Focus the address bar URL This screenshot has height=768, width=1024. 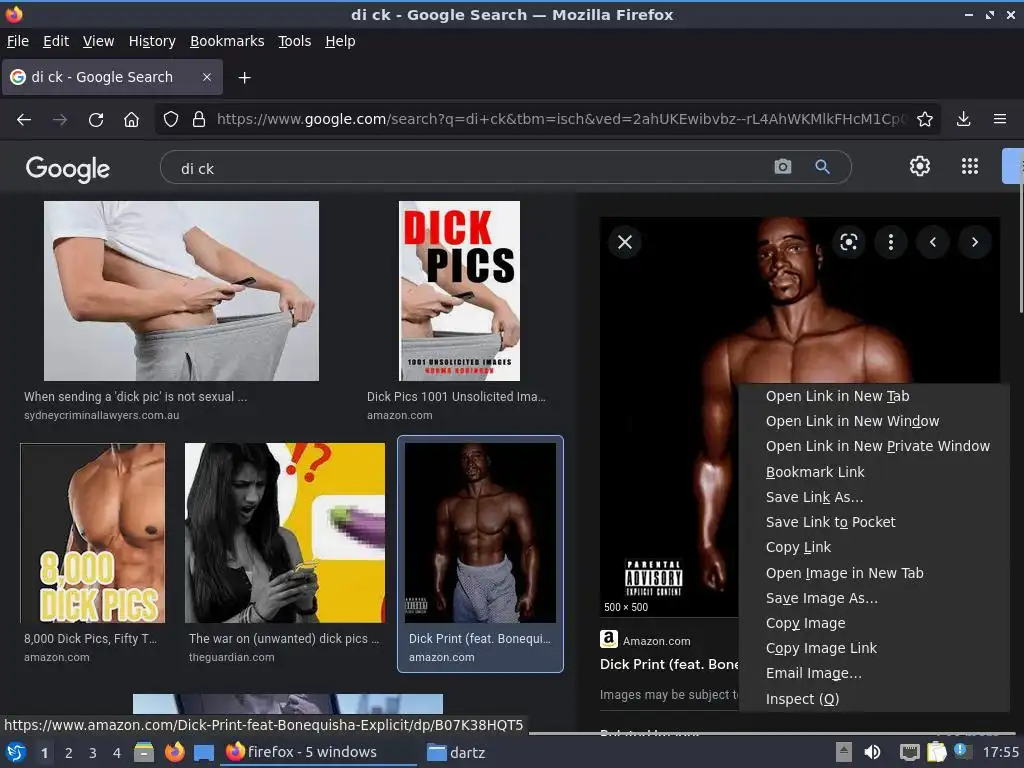tap(562, 120)
